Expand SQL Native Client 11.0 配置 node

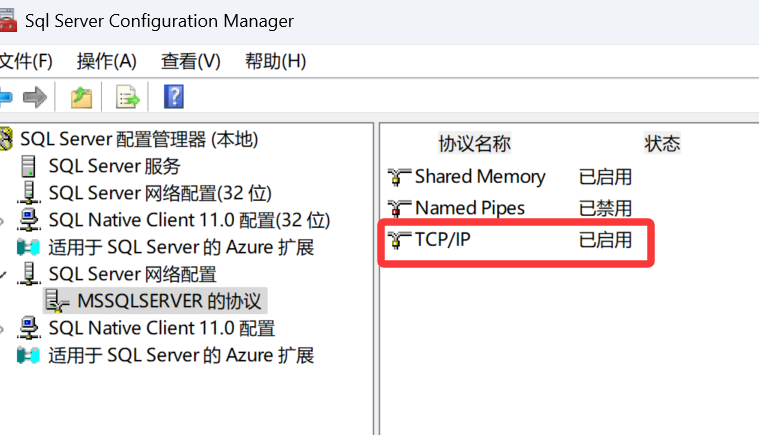coord(2,330)
